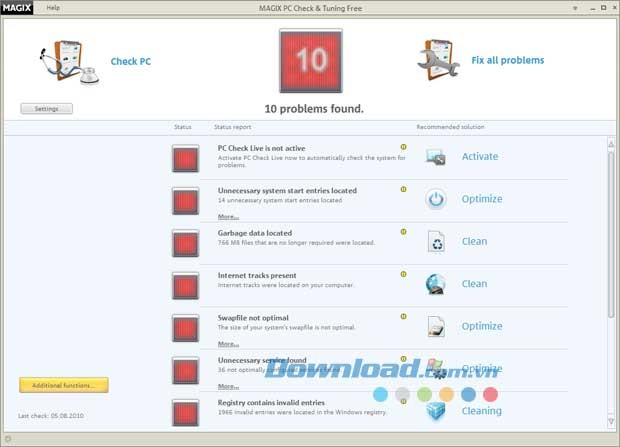Click Clean for Internet tracks present
Image resolution: width=620 pixels, height=447 pixels.
[474, 284]
